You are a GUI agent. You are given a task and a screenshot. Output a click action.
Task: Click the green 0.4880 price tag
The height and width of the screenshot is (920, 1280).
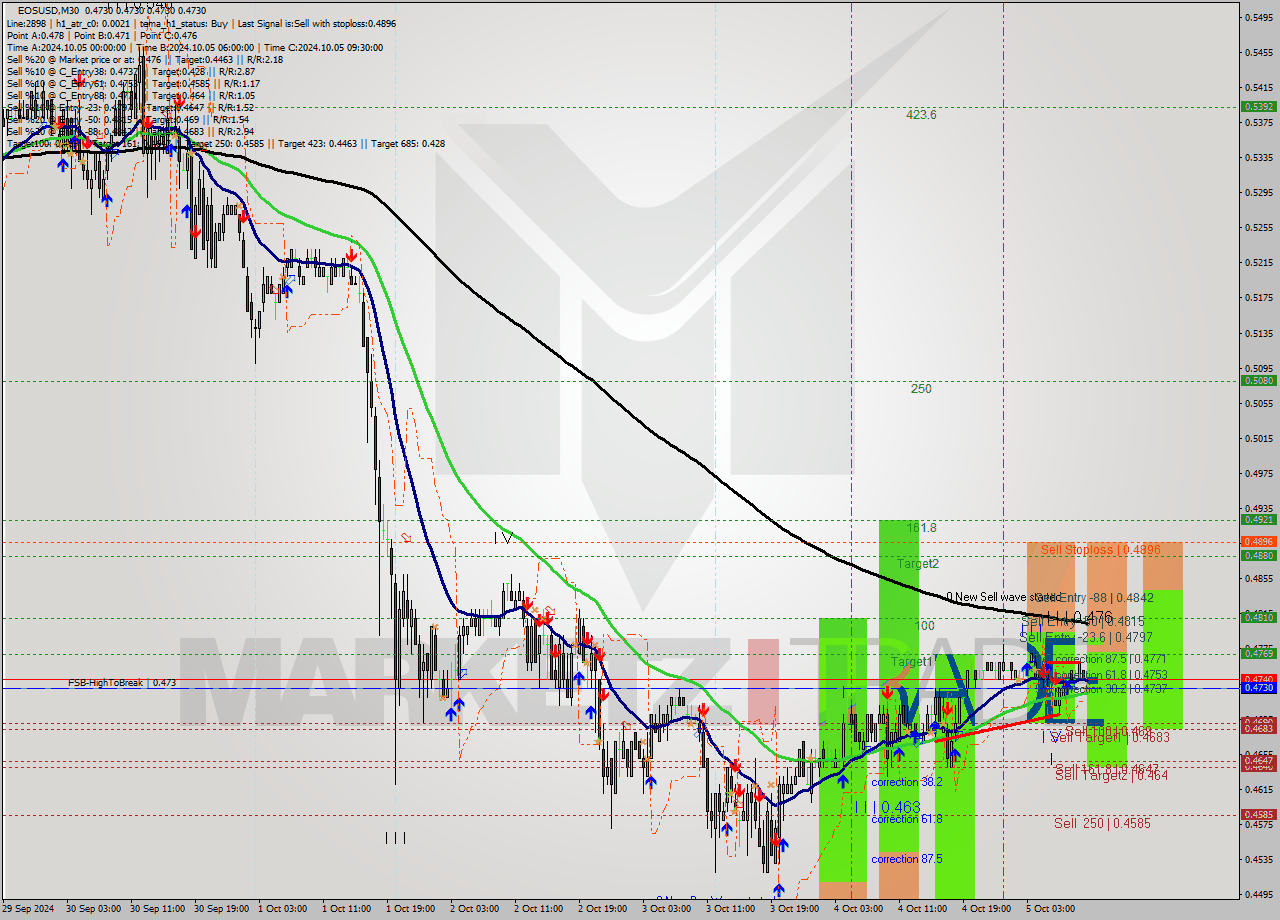(1258, 555)
